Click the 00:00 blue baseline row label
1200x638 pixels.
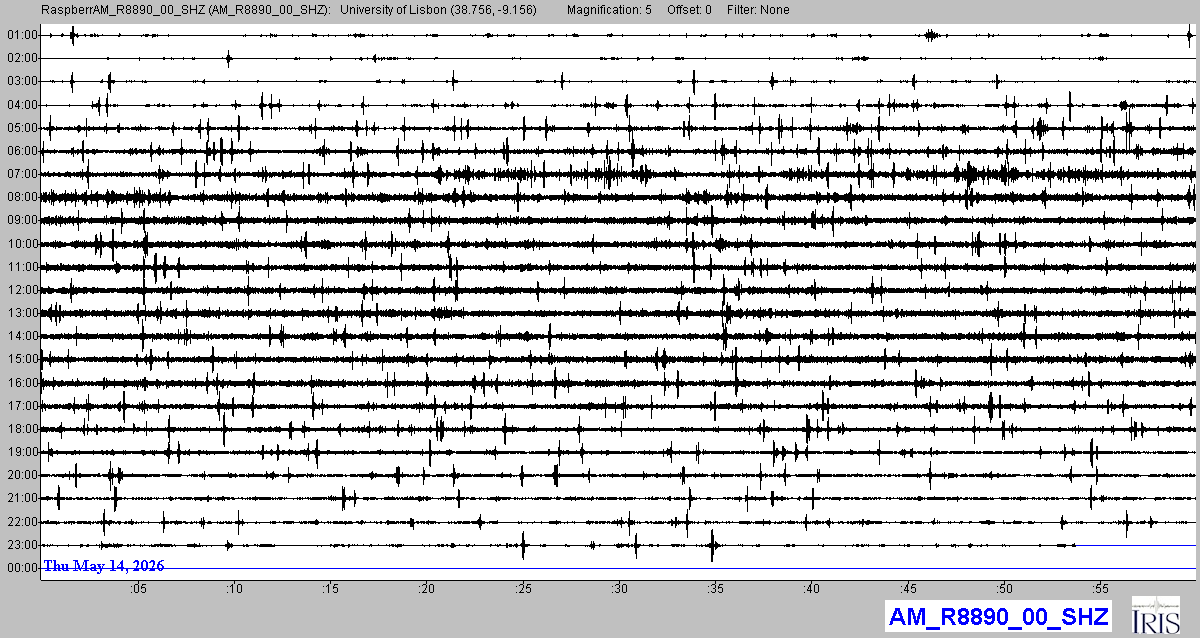pyautogui.click(x=22, y=568)
